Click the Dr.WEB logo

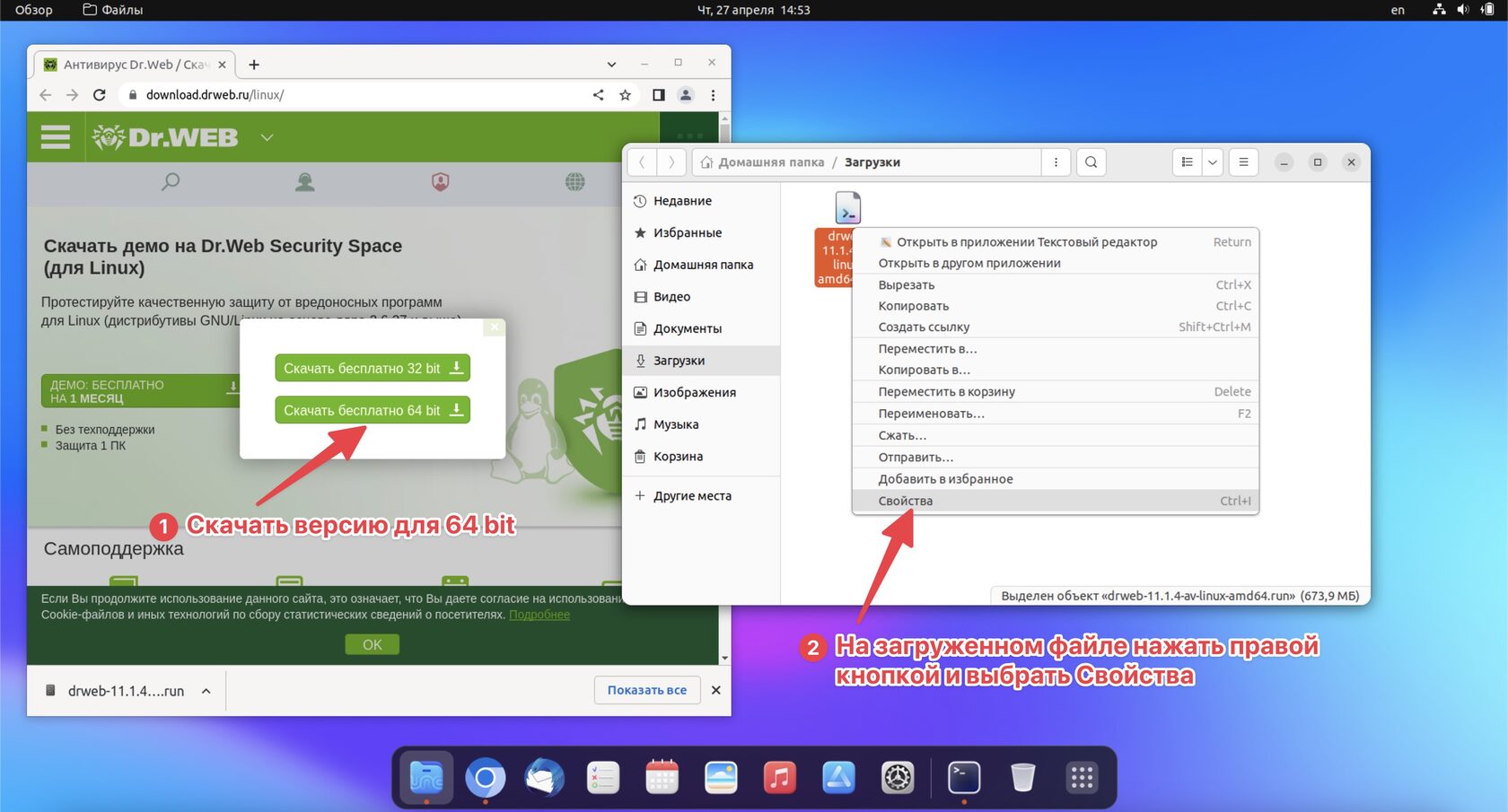coord(165,137)
